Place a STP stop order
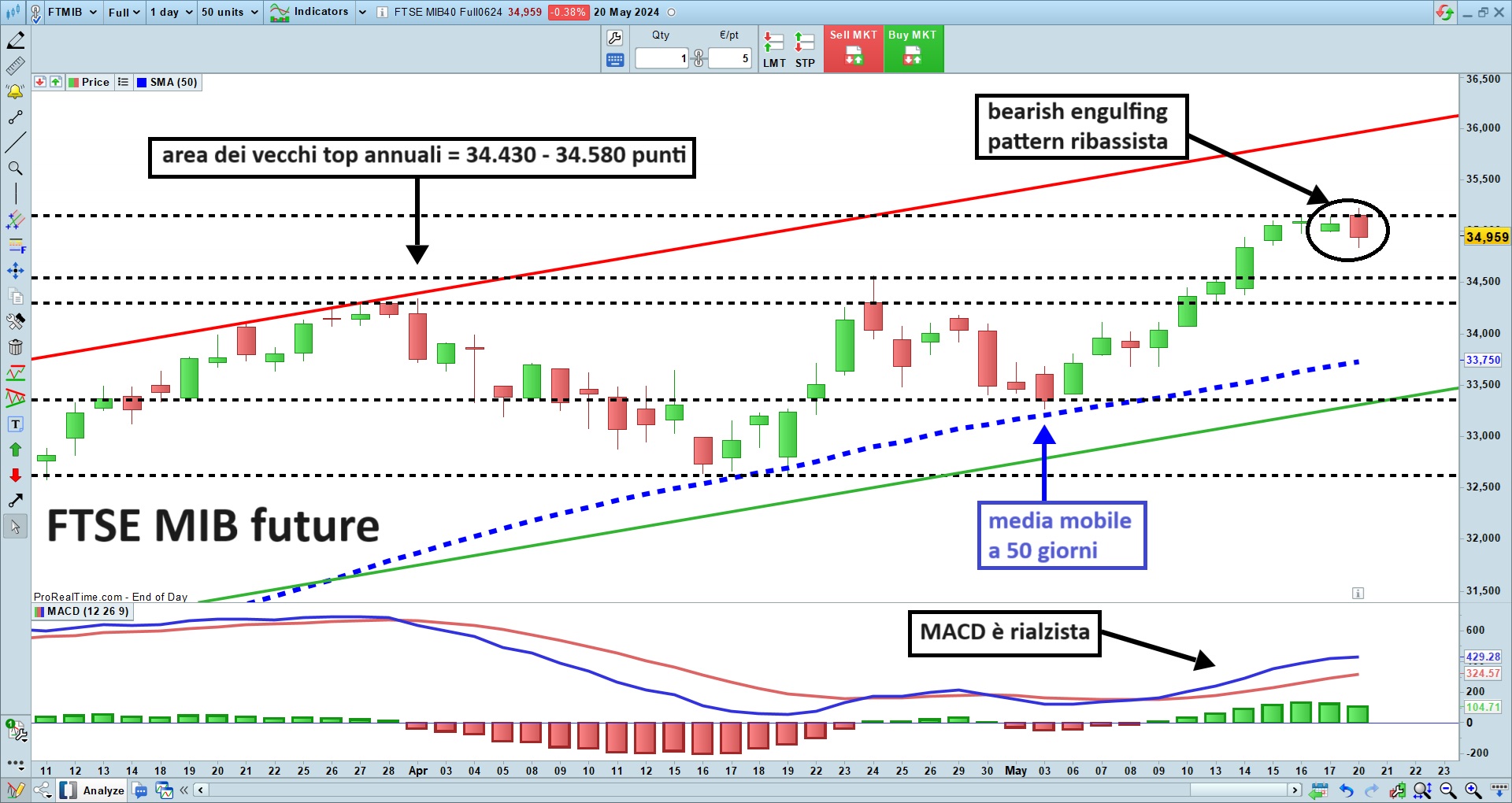The width and height of the screenshot is (1512, 803). click(x=805, y=50)
